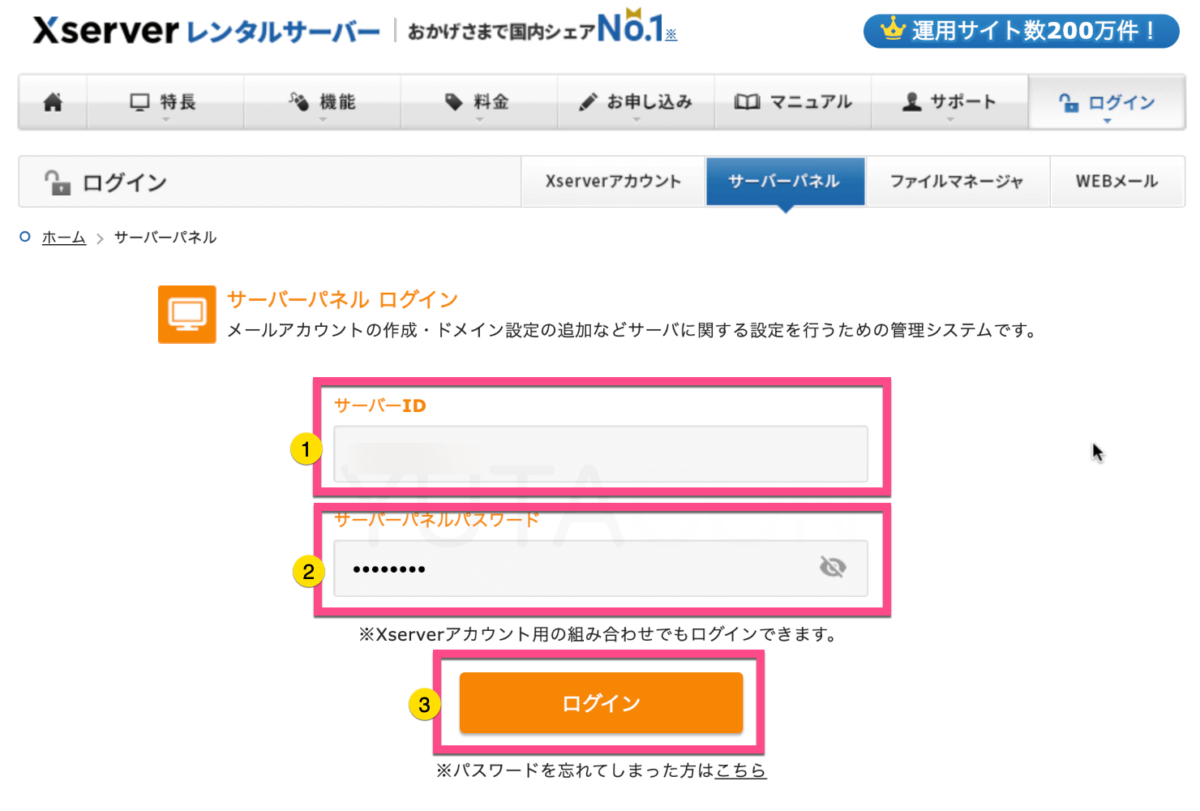Open the お申し込み menu
The width and height of the screenshot is (1200, 811).
[x=636, y=102]
